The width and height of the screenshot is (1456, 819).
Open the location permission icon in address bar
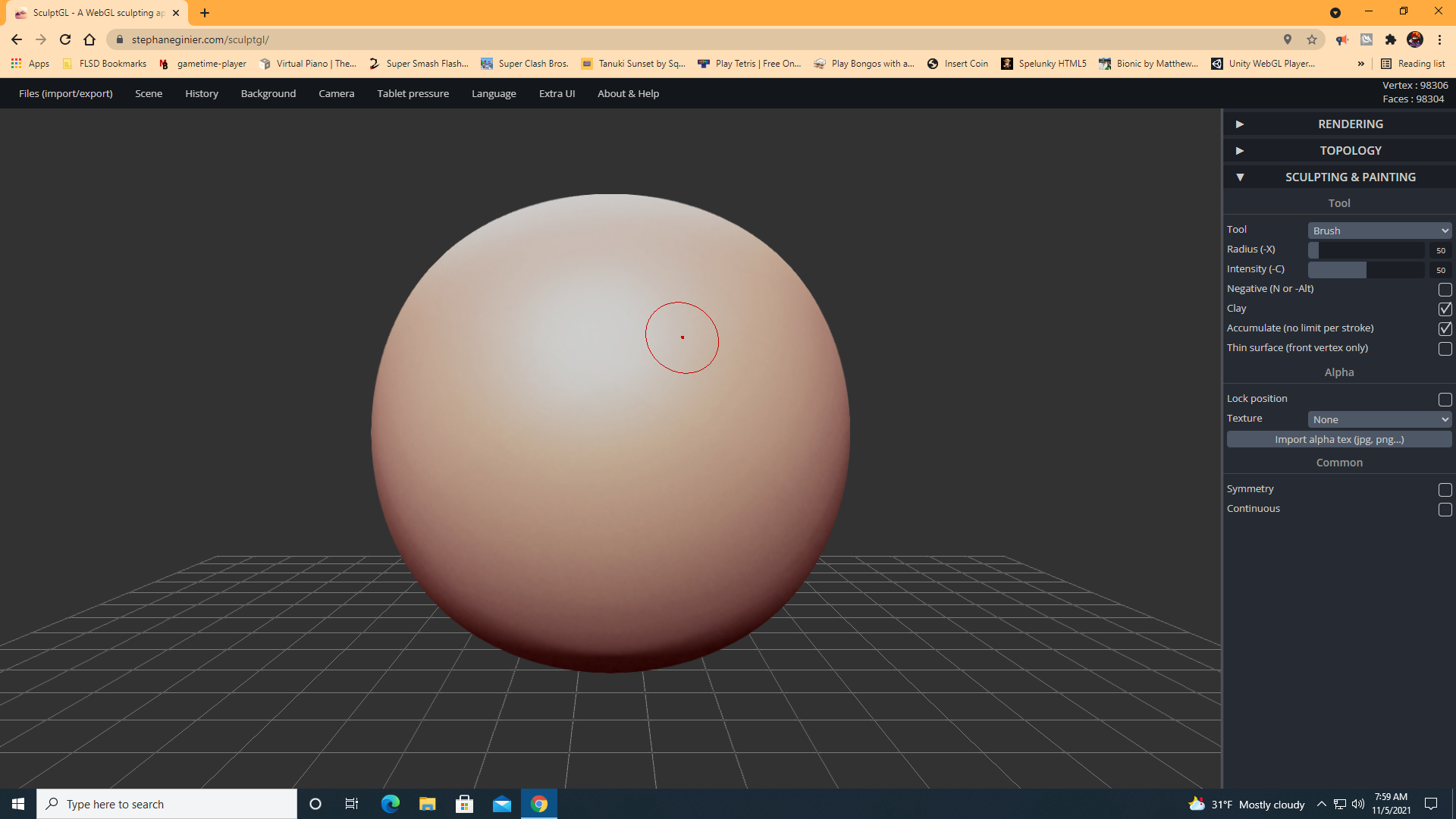click(x=1288, y=39)
